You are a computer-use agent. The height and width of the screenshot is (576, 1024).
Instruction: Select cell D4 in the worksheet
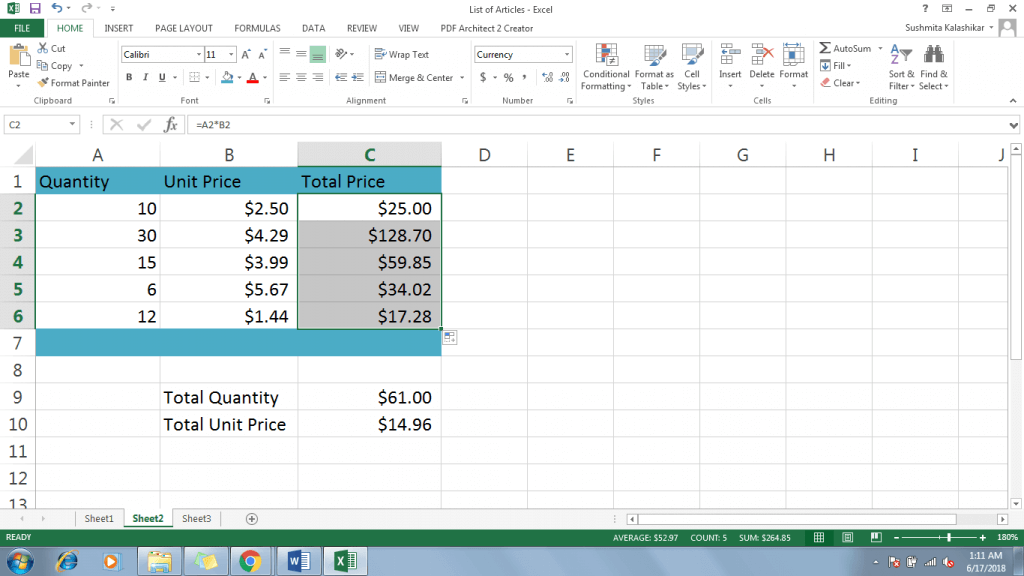484,261
